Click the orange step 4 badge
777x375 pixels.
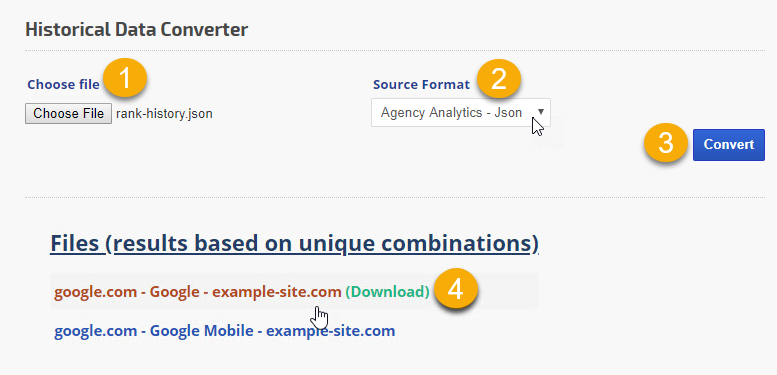(455, 289)
